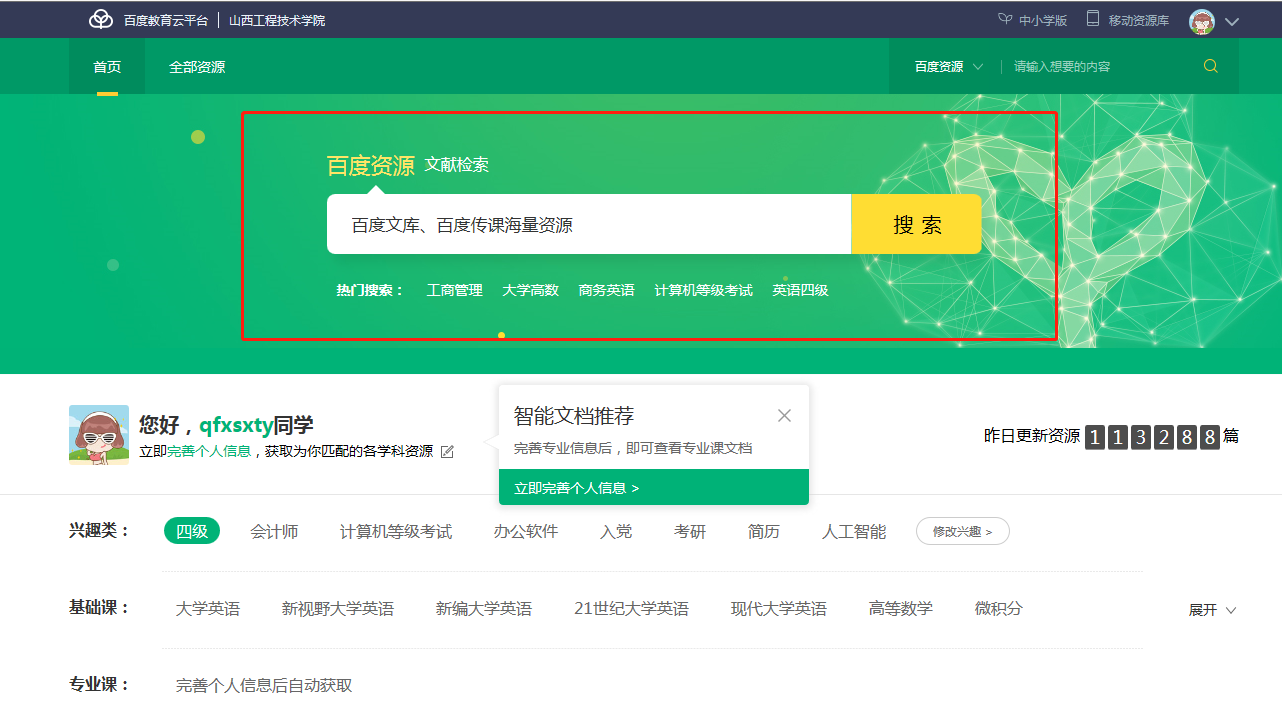The height and width of the screenshot is (725, 1282).
Task: Select the 人工智能 interest tag
Action: (x=854, y=531)
